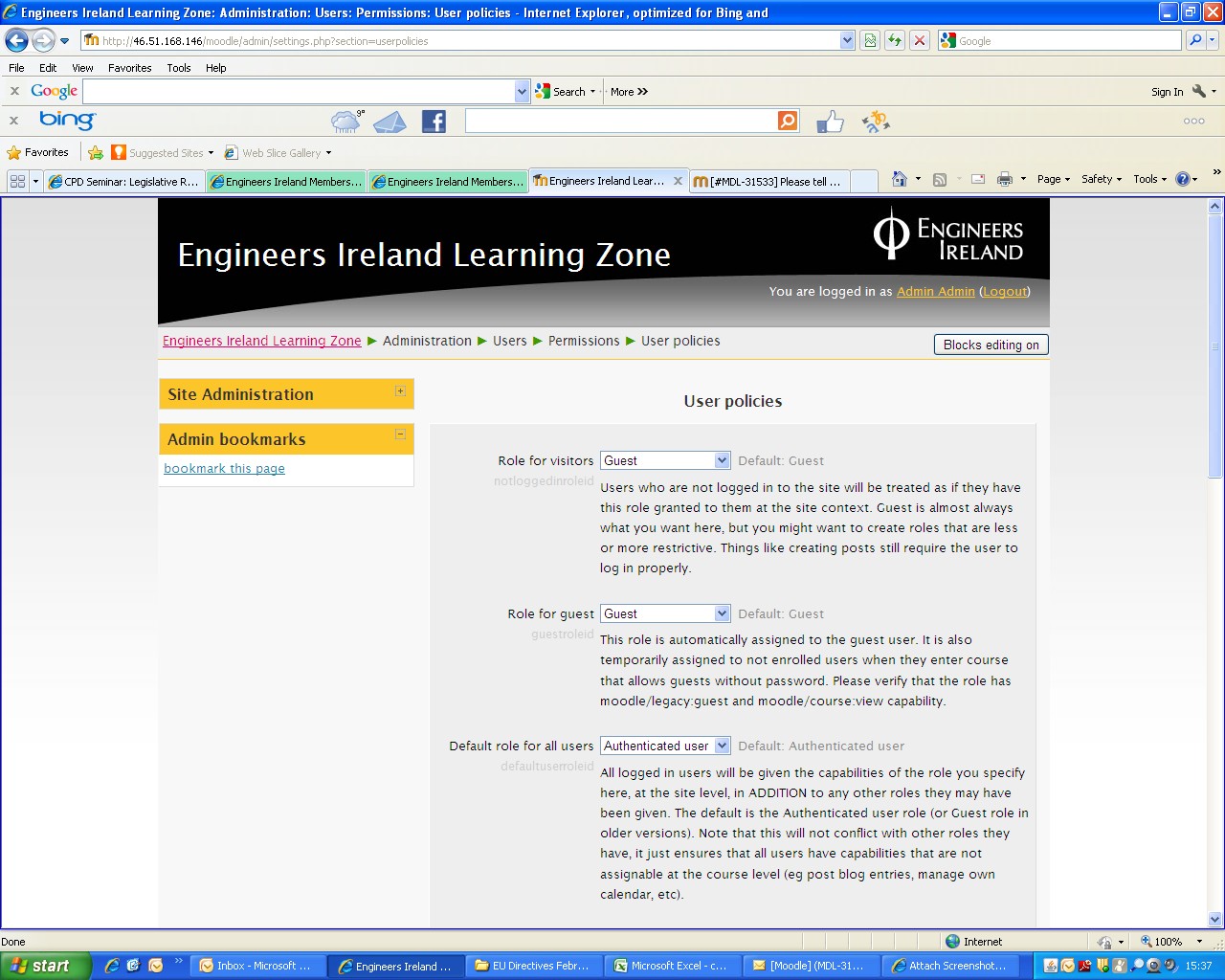
Task: Open the Google toolbar wrench settings
Action: click(1199, 92)
